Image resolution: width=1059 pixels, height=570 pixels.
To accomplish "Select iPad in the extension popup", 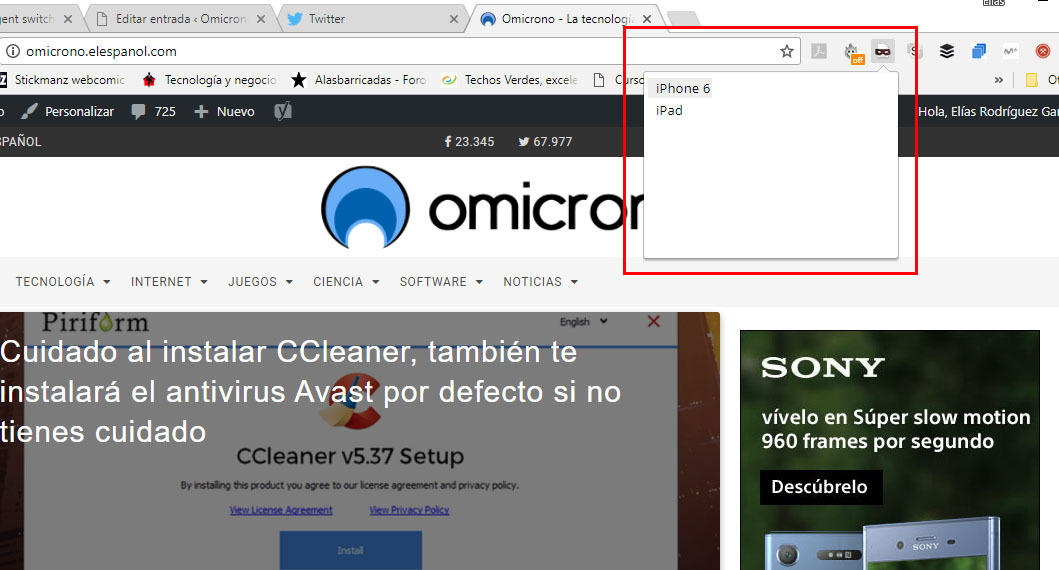I will tap(669, 111).
